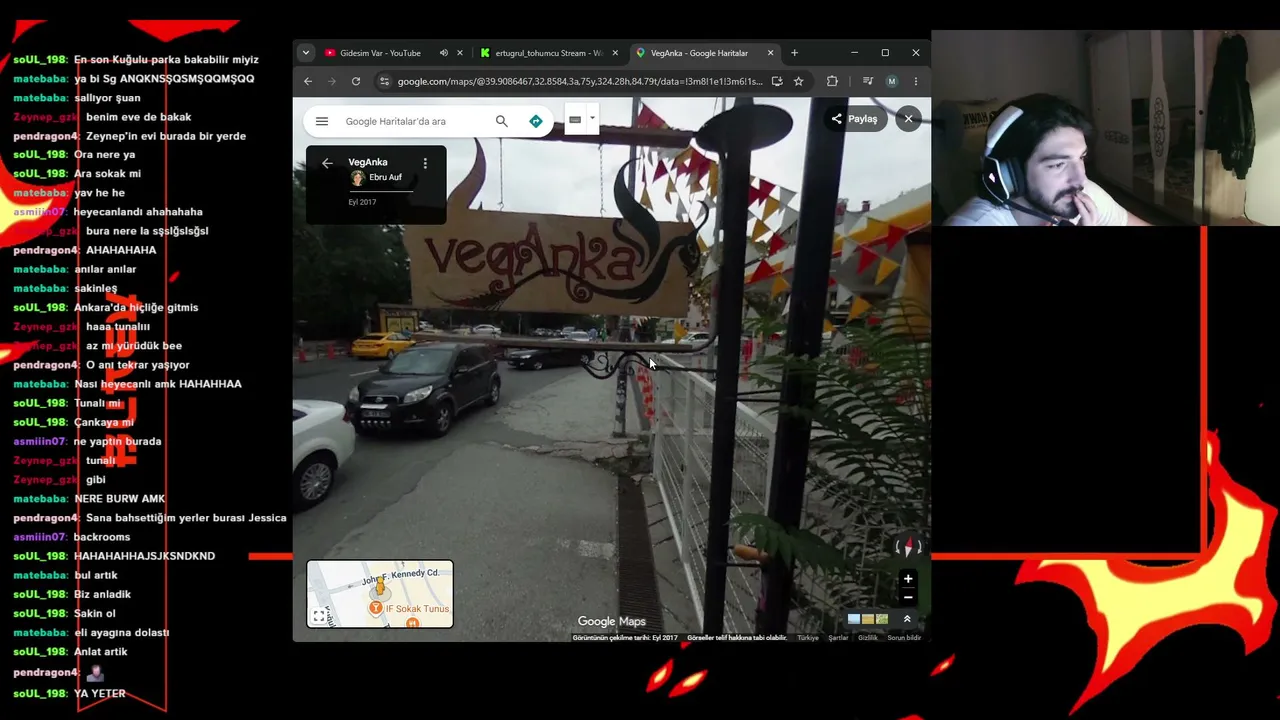Go back using the VegAnka panel arrow

point(327,163)
